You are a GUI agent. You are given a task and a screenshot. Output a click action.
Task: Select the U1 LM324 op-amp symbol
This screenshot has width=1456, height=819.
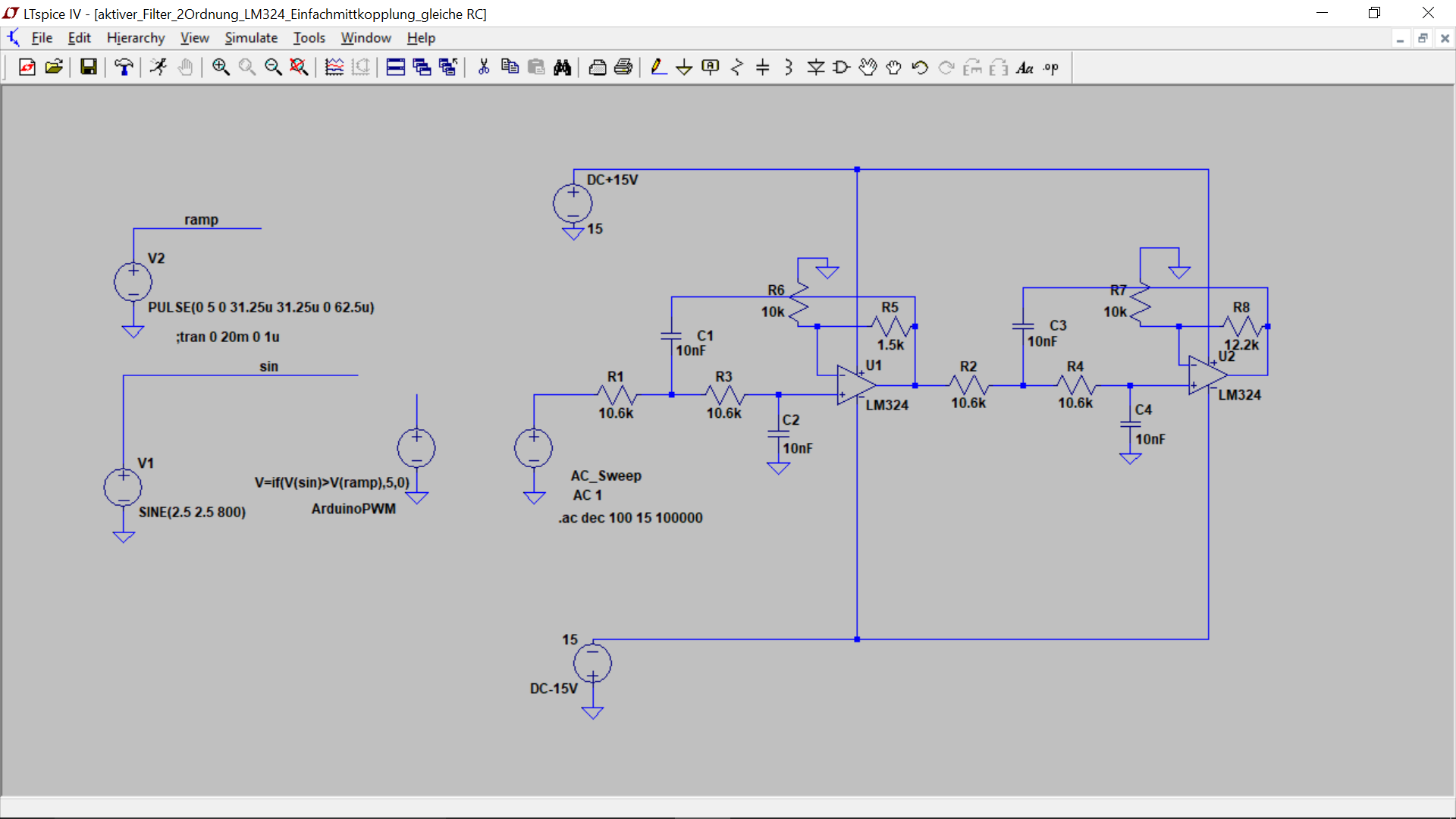coord(856,385)
